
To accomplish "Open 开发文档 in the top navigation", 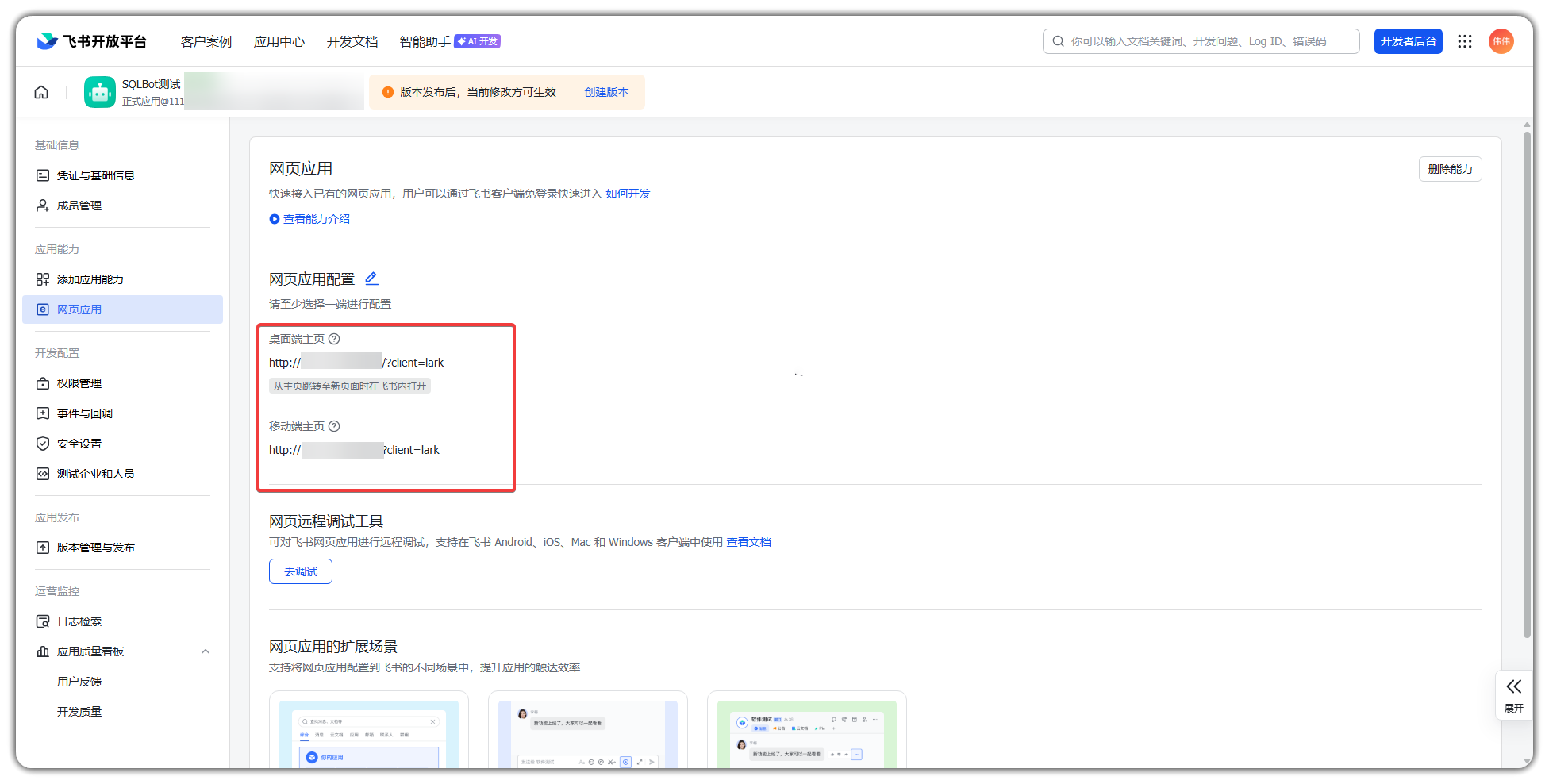I will coord(352,41).
